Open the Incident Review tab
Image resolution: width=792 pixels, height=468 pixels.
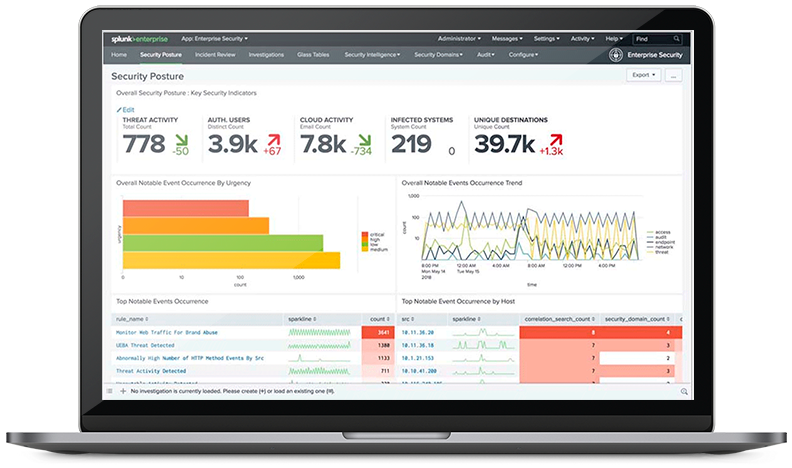215,55
